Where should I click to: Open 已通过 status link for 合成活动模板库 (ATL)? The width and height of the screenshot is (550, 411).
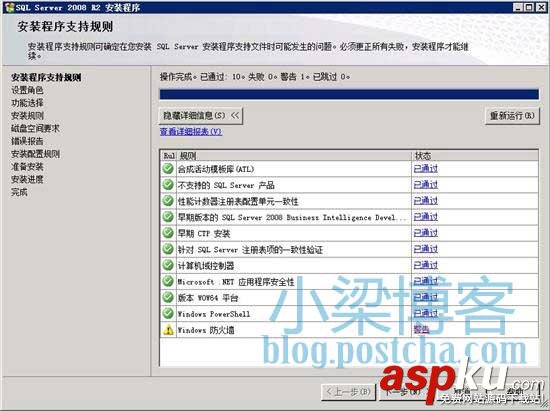tap(425, 169)
